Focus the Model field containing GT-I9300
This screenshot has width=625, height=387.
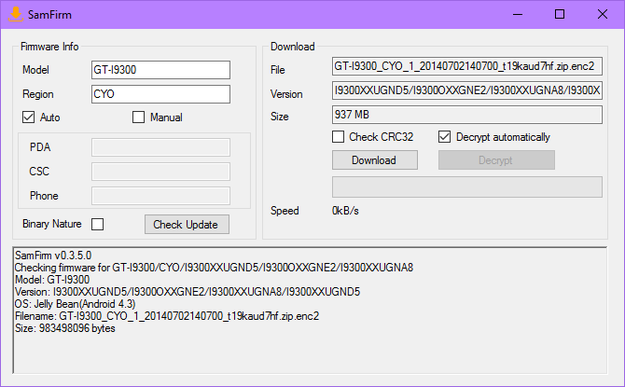click(161, 70)
